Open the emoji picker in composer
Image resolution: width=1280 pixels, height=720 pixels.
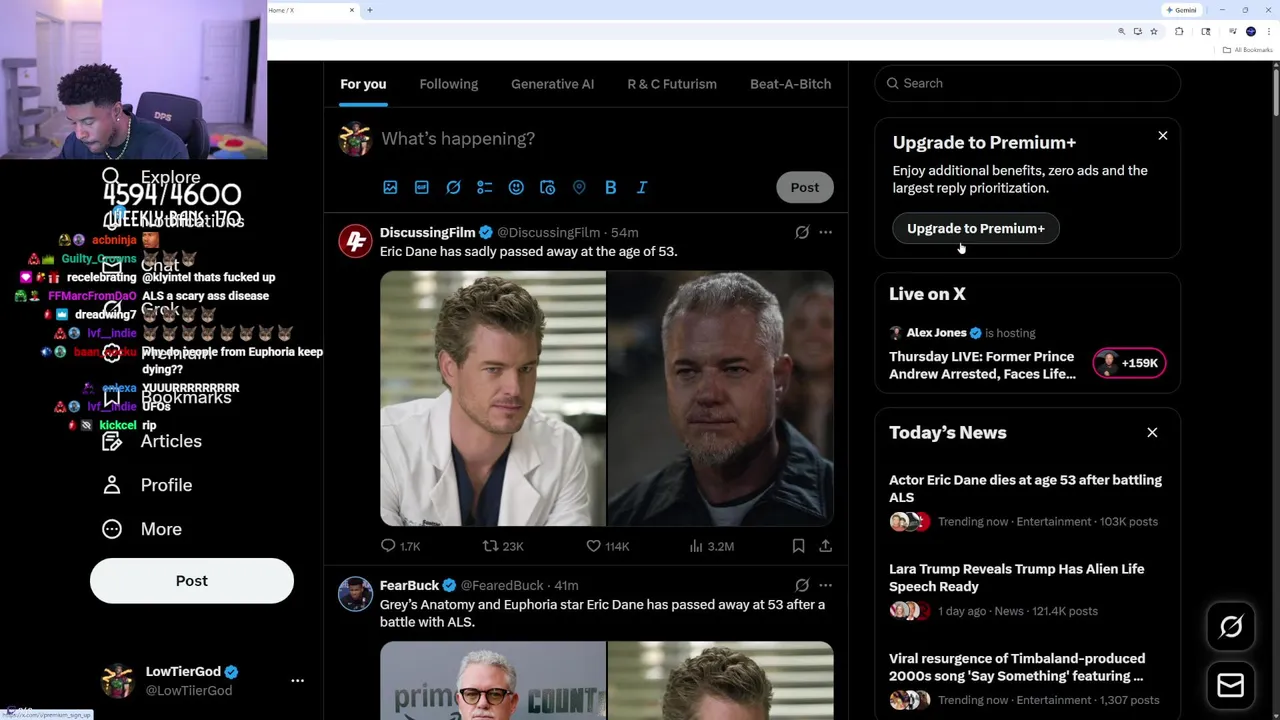point(516,187)
